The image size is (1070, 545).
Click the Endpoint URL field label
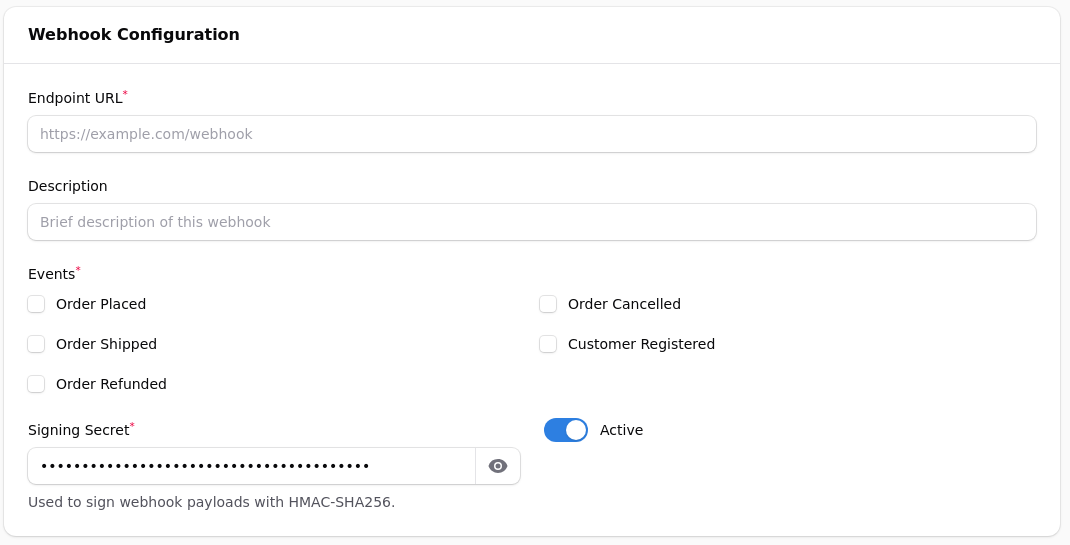pyautogui.click(x=75, y=98)
